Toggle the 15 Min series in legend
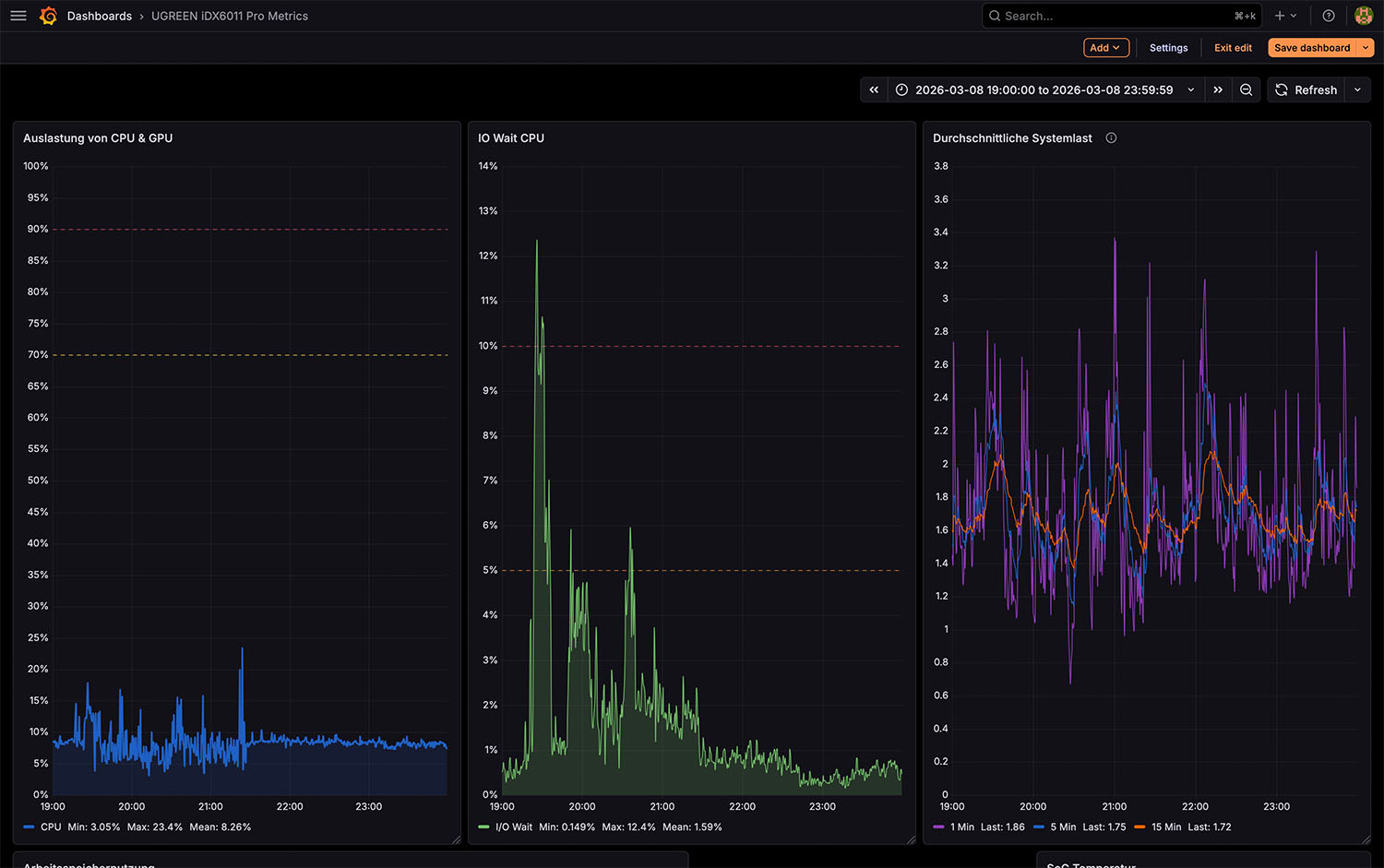The image size is (1384, 868). (x=1166, y=827)
